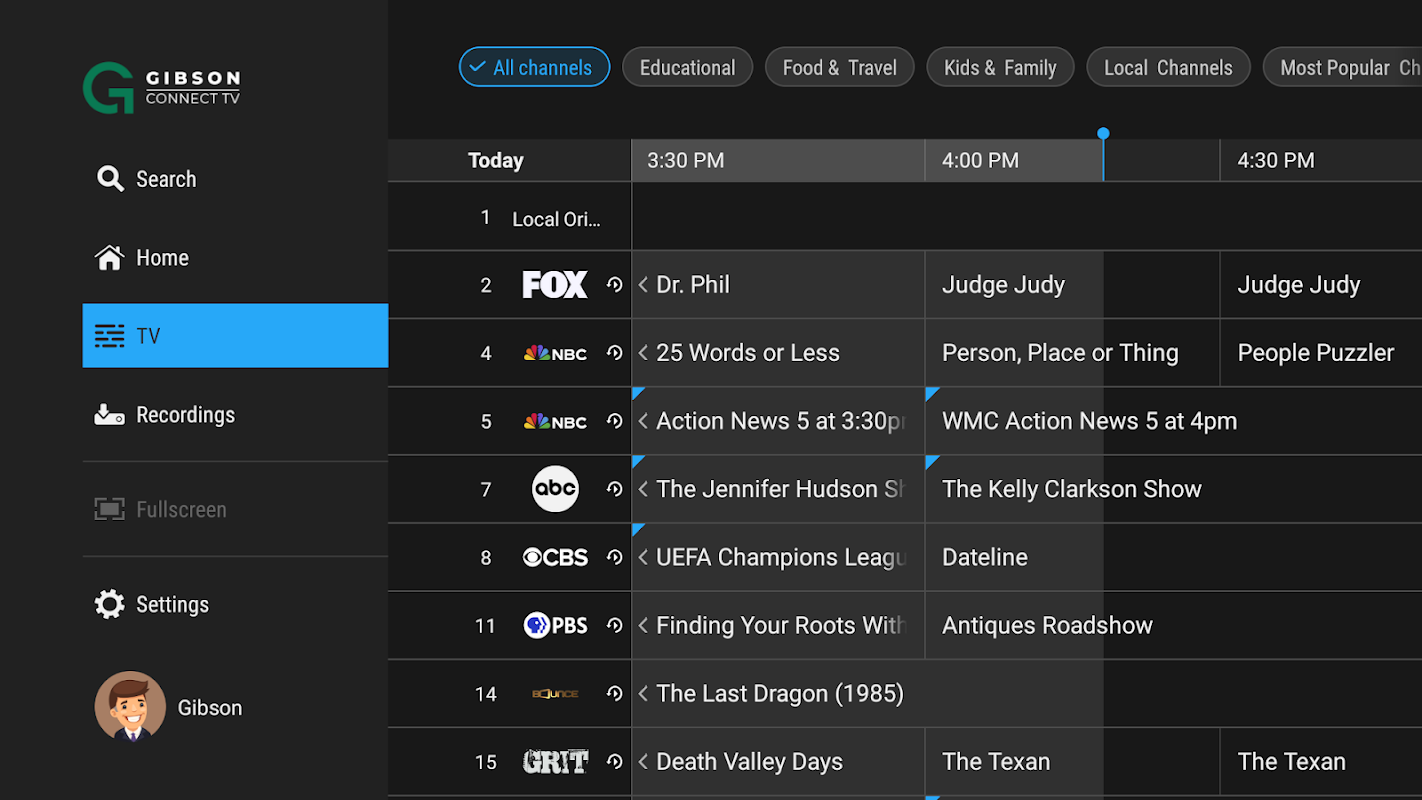1422x800 pixels.
Task: Click the catch-up icon beside FOX
Action: 614,285
